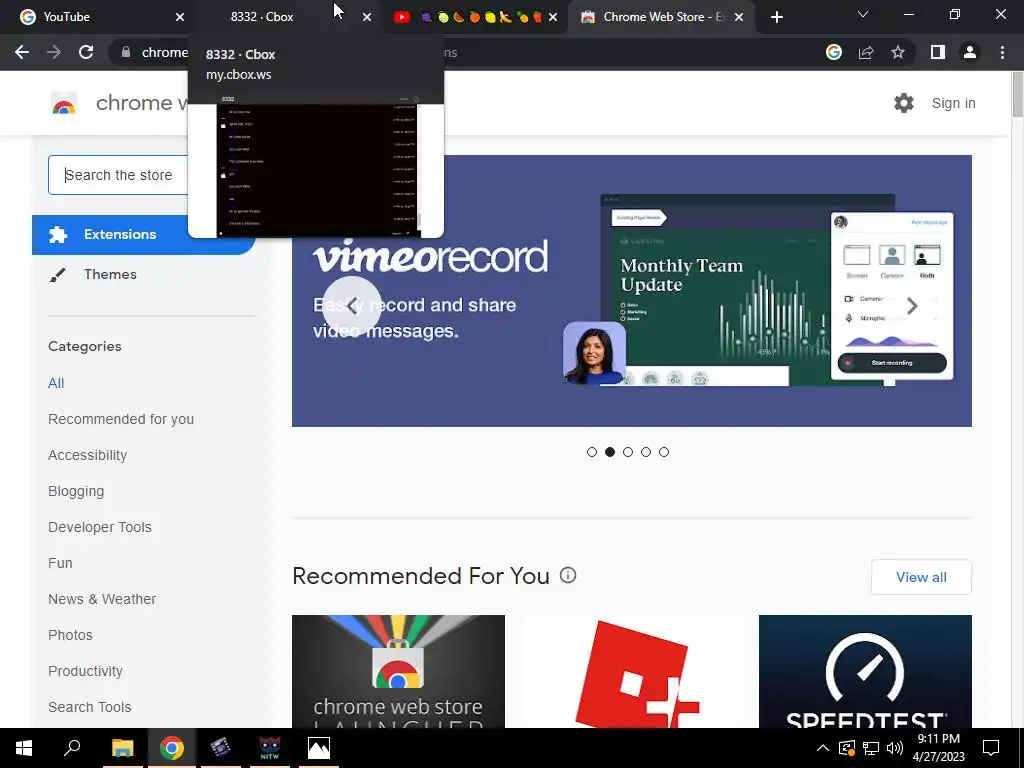Click the Chrome Web Store logo
The image size is (1024, 768).
[64, 103]
